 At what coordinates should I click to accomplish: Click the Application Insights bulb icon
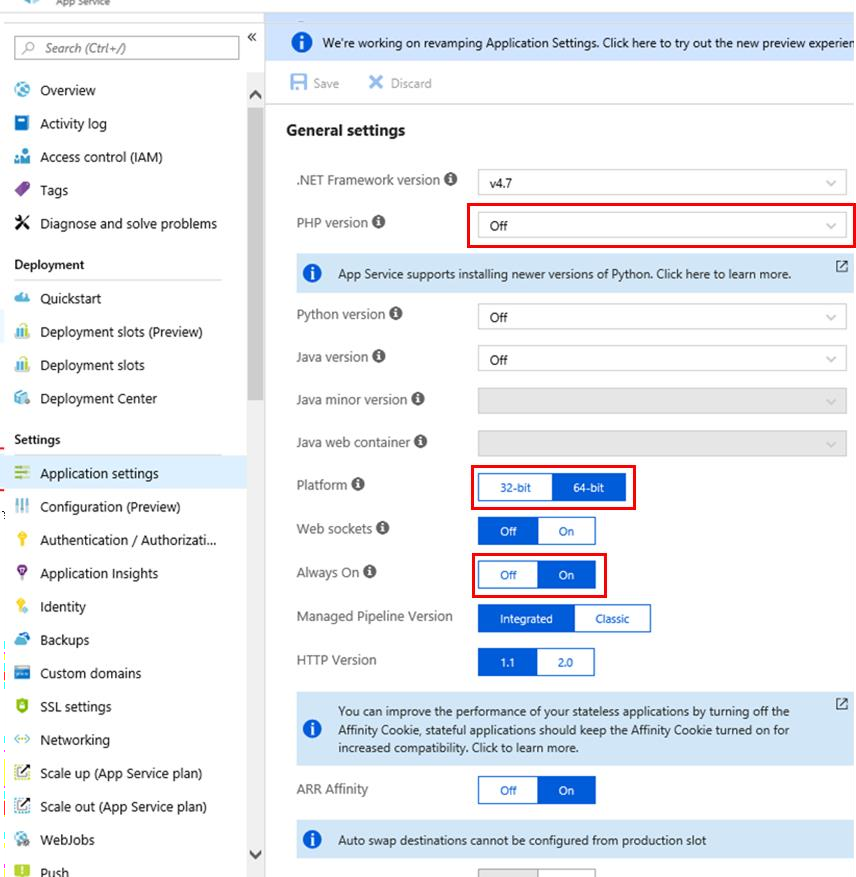pos(22,572)
